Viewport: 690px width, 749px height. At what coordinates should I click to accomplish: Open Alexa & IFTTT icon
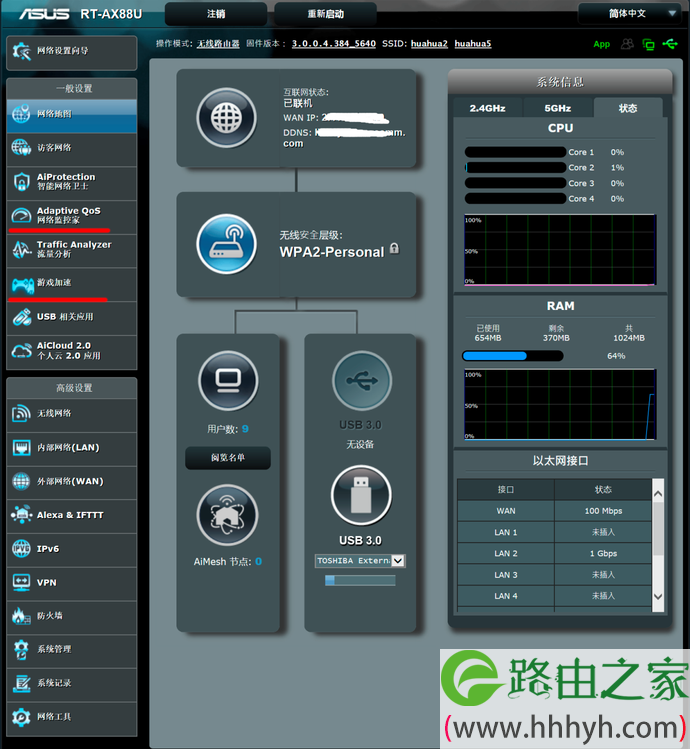click(22, 515)
